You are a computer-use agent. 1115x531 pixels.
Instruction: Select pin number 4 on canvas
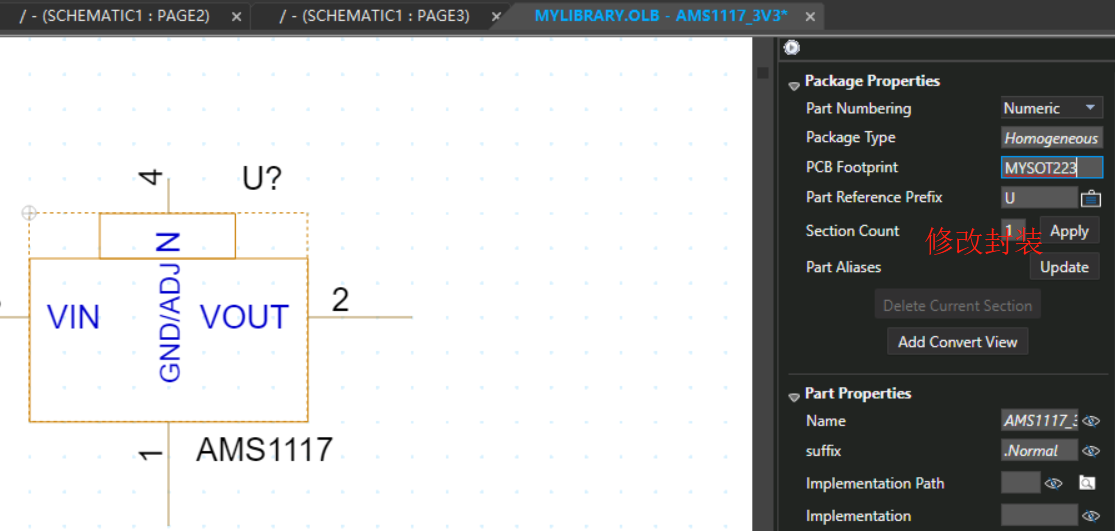[150, 176]
